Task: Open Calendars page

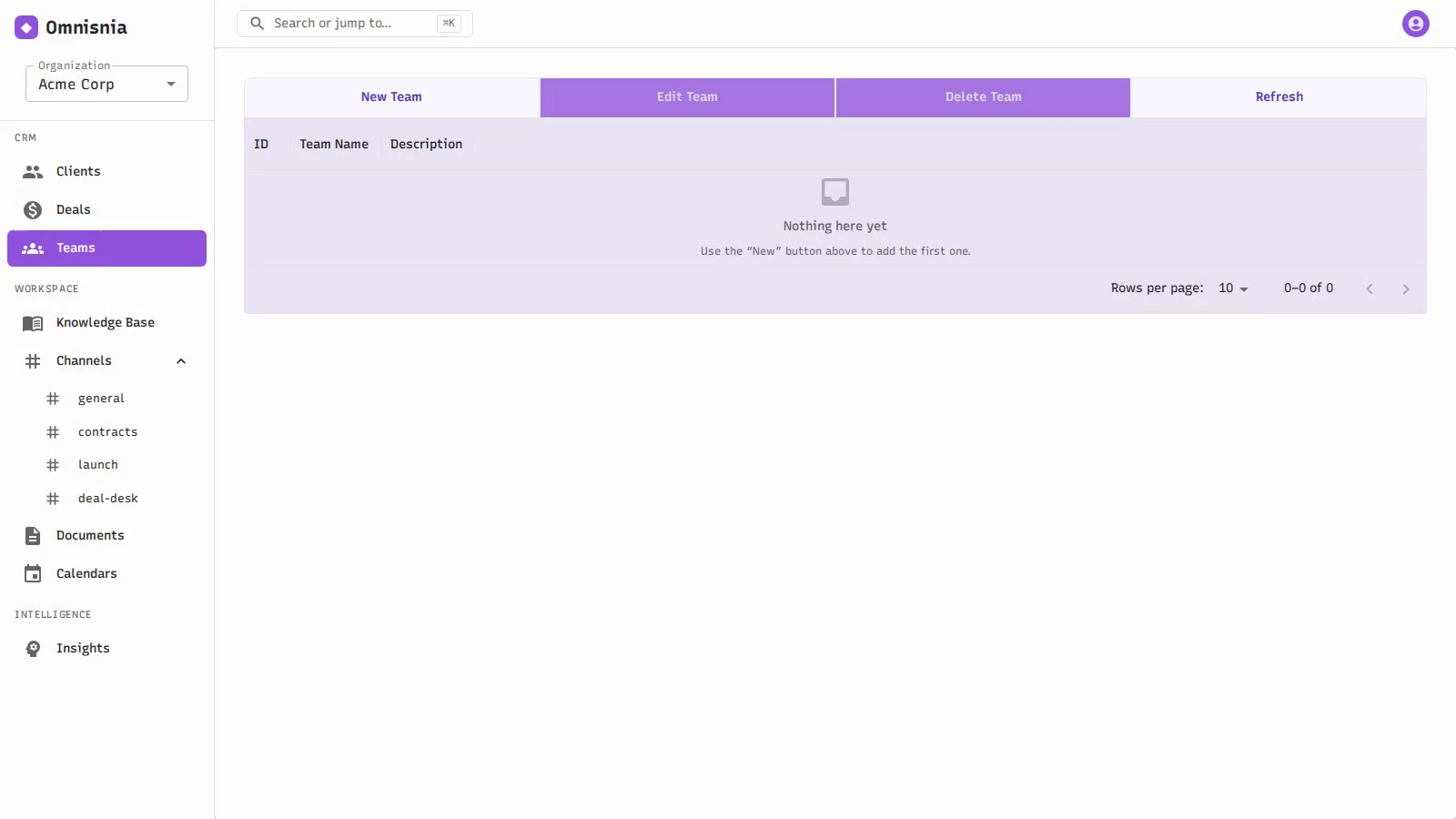Action: click(x=106, y=574)
